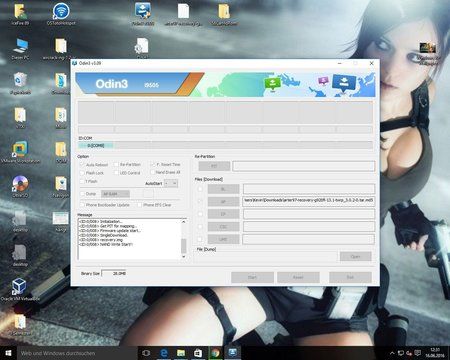Enable the Flash Lock checkbox
This screenshot has height=360, width=450.
click(82, 173)
